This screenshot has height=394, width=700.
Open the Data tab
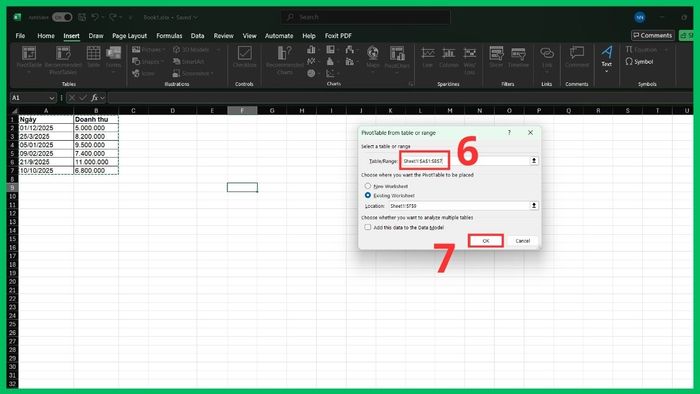197,36
